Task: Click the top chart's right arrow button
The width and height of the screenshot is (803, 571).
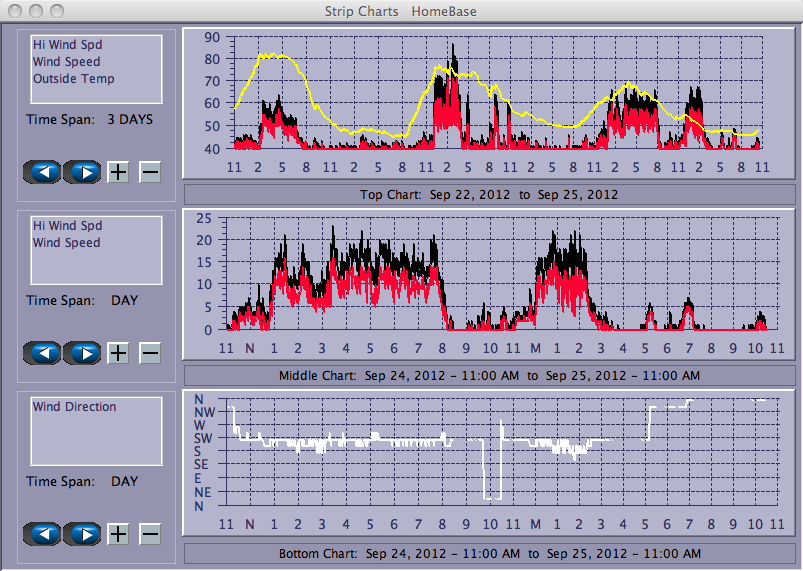Action: (83, 172)
